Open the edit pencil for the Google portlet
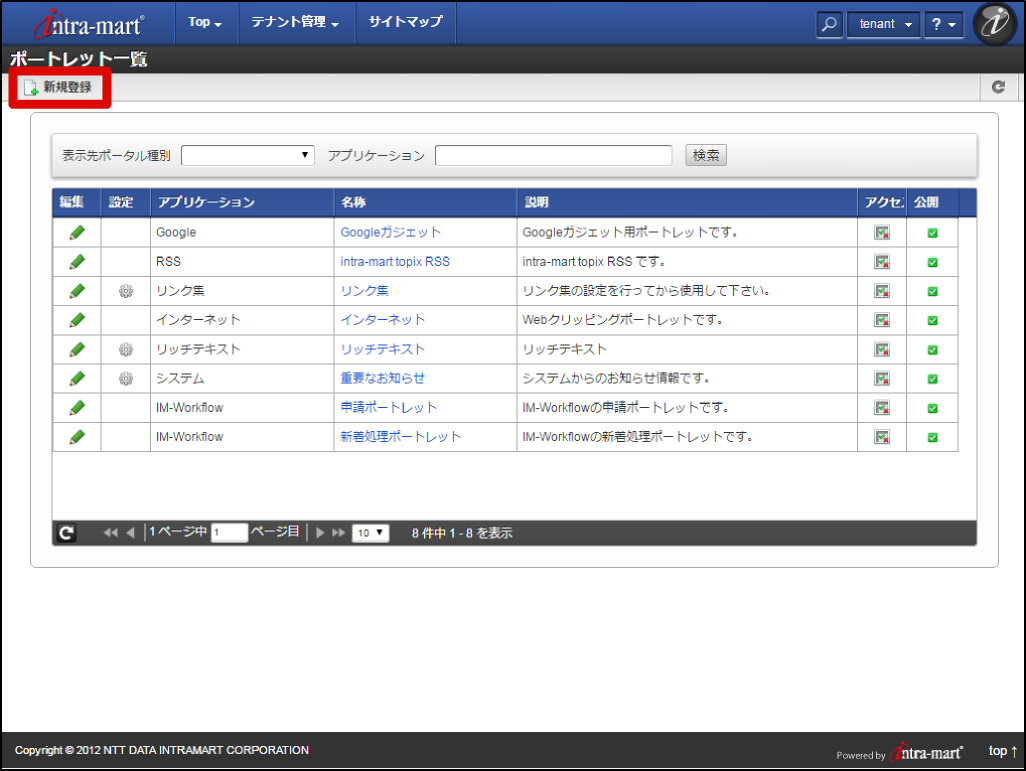This screenshot has height=771, width=1026. tap(76, 232)
